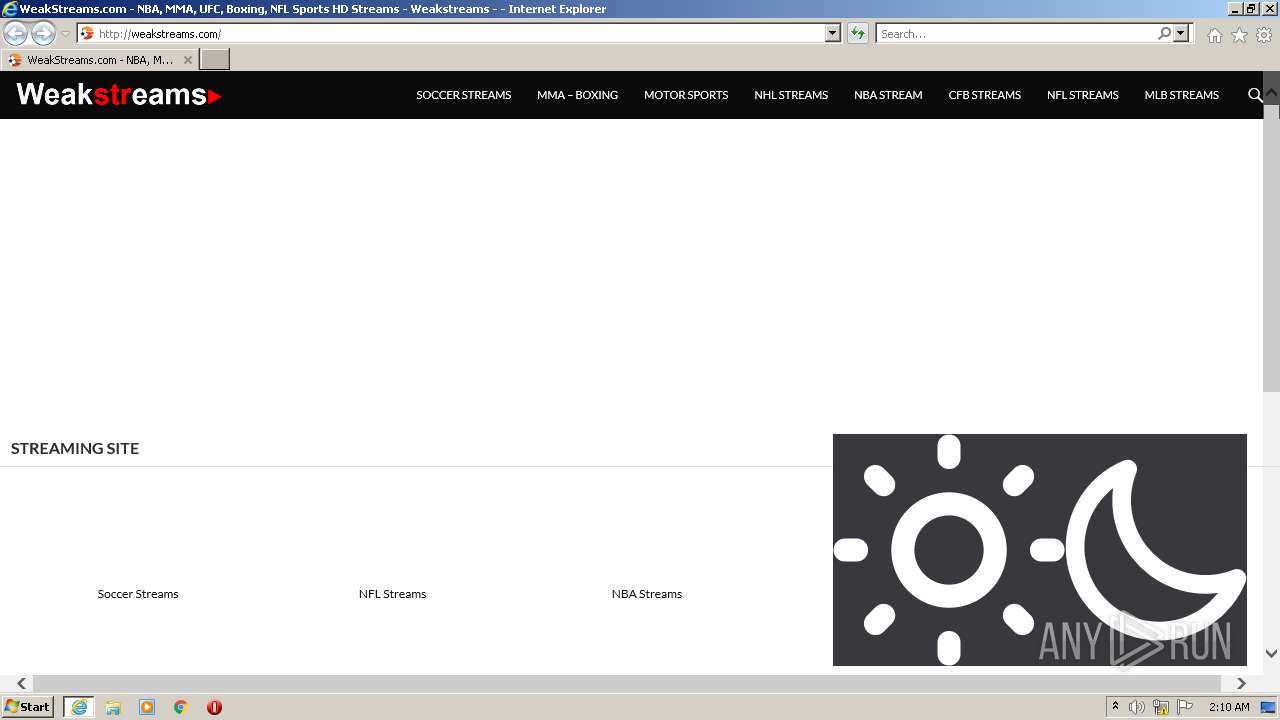1280x720 pixels.
Task: Click the browser Search box
Action: click(1015, 33)
